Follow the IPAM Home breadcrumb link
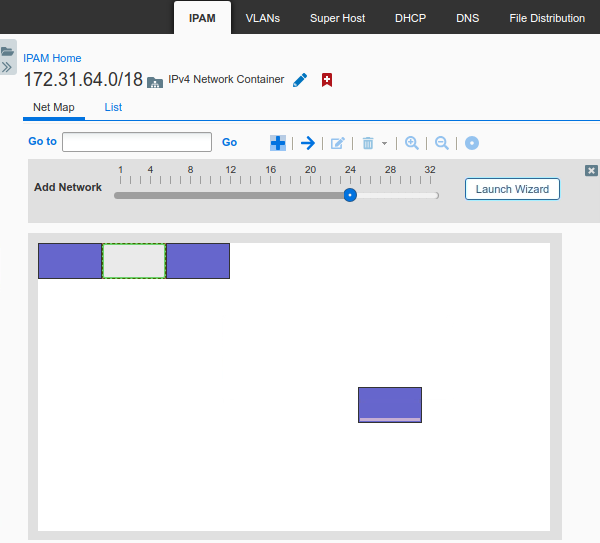 tap(52, 58)
